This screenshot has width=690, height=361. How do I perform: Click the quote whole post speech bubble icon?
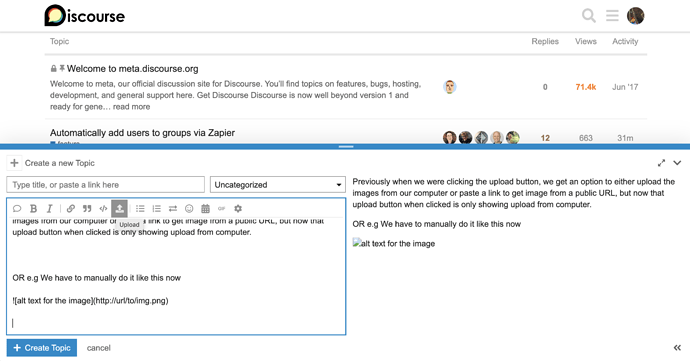point(17,209)
